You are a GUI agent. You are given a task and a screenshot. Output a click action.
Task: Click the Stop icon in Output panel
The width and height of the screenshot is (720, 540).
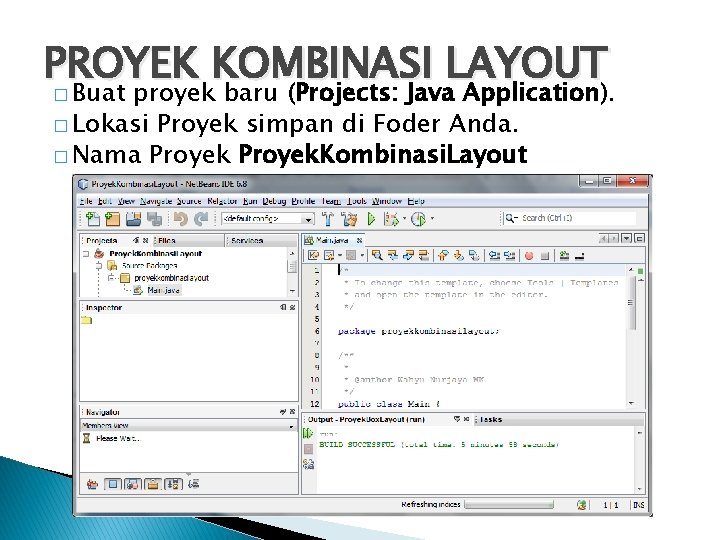(309, 449)
